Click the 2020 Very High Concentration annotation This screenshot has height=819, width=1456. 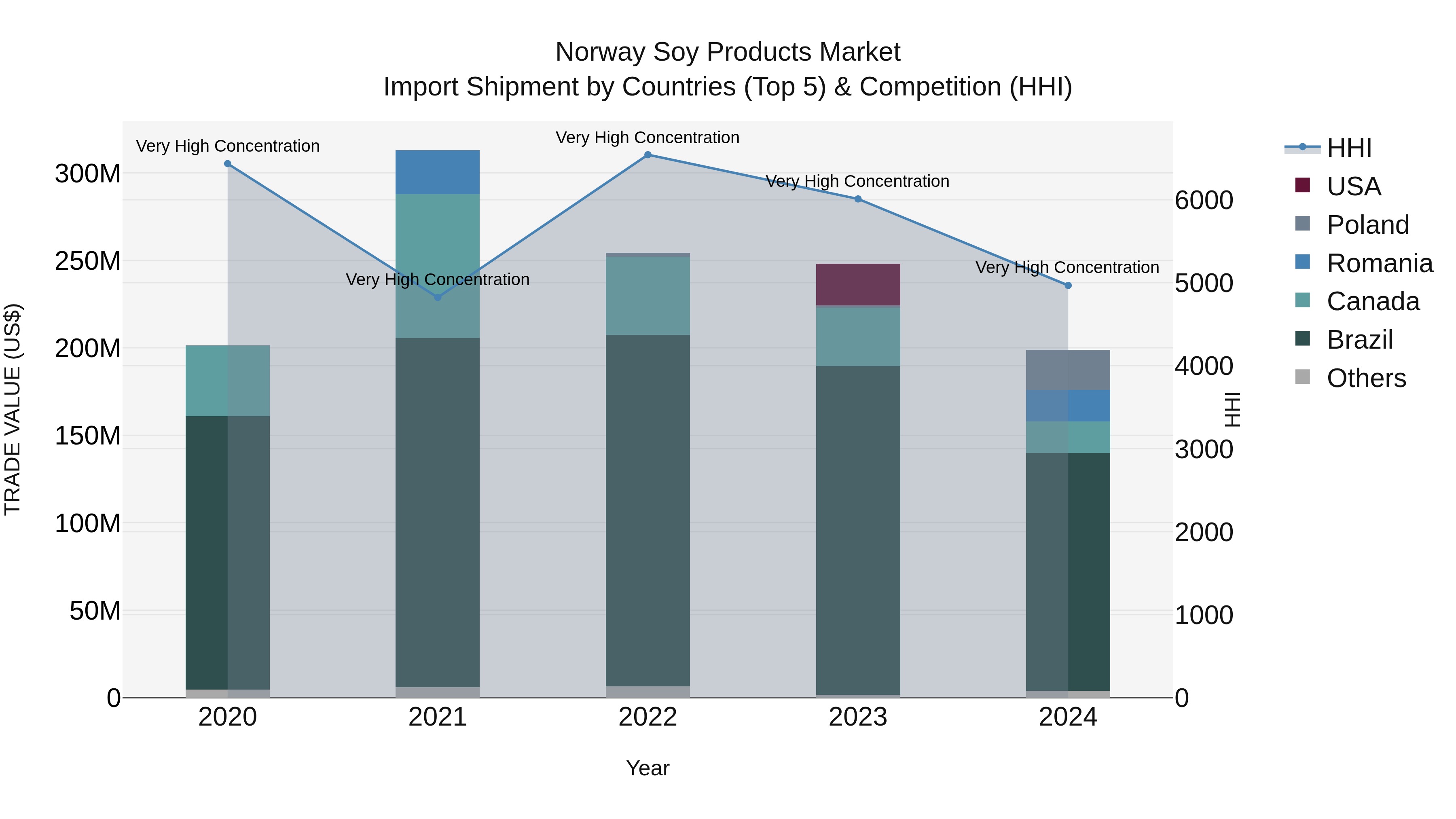pyautogui.click(x=228, y=146)
